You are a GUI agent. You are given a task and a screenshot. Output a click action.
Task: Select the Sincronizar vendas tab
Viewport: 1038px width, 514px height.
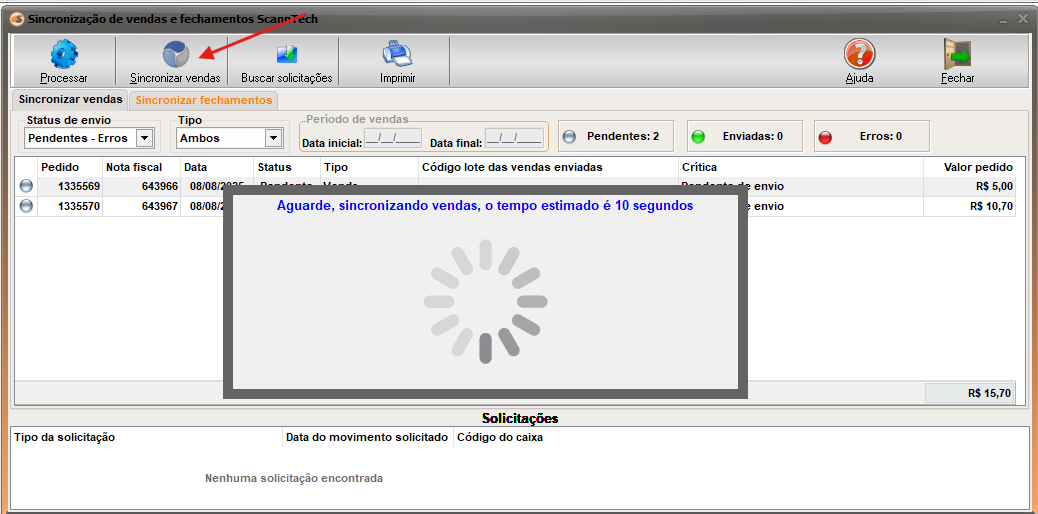(x=70, y=99)
